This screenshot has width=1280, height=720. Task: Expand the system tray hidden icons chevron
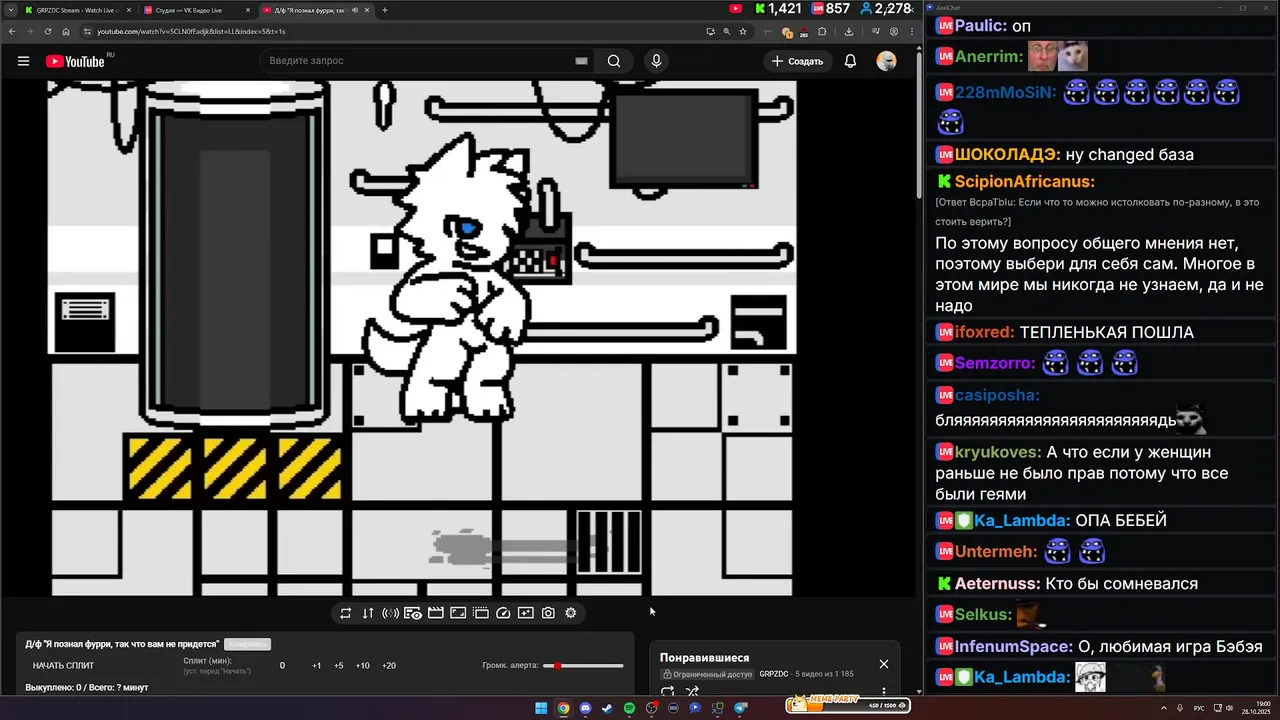click(x=1166, y=708)
